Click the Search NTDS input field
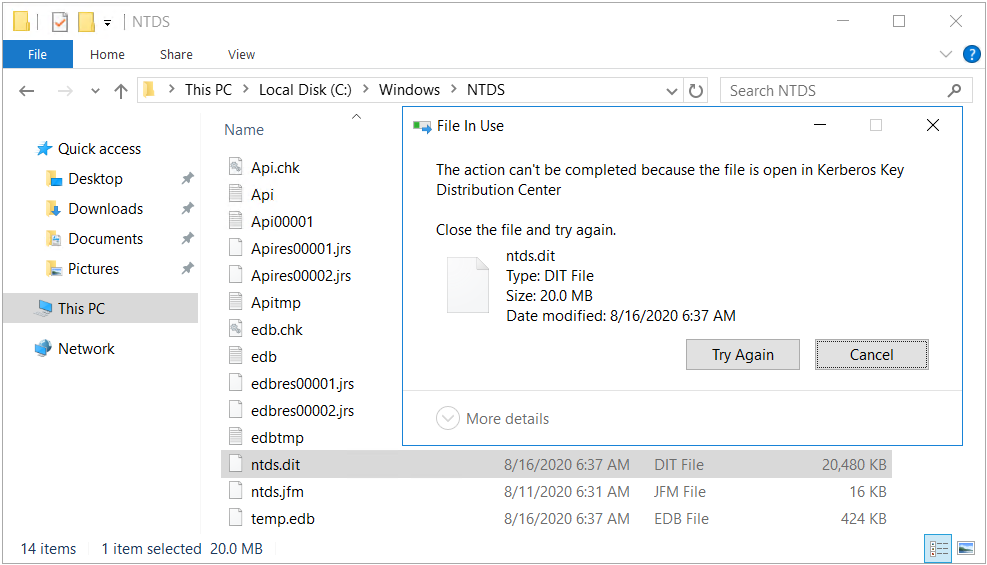The height and width of the screenshot is (565, 987). [835, 91]
